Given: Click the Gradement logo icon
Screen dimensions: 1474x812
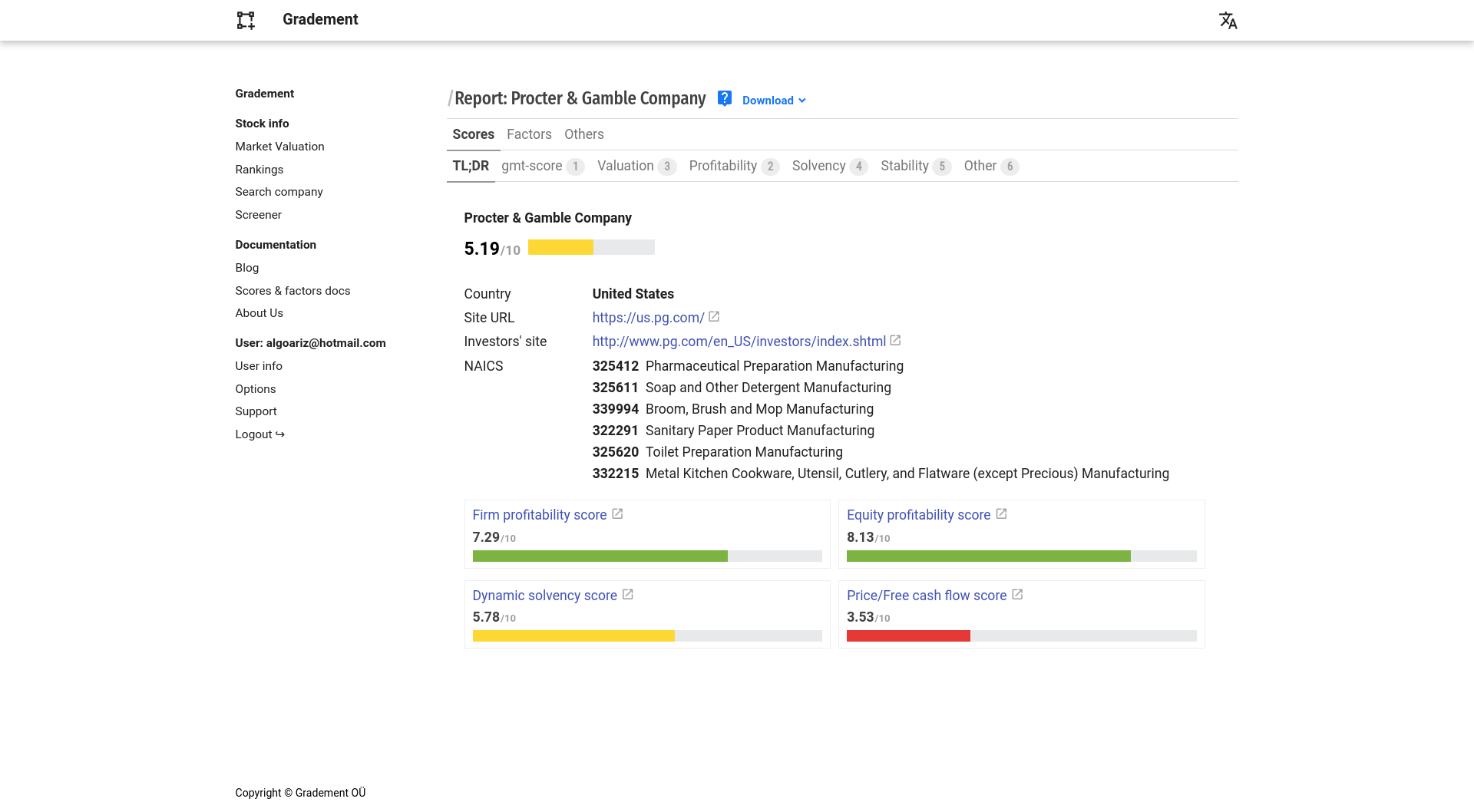Looking at the screenshot, I should [x=246, y=20].
